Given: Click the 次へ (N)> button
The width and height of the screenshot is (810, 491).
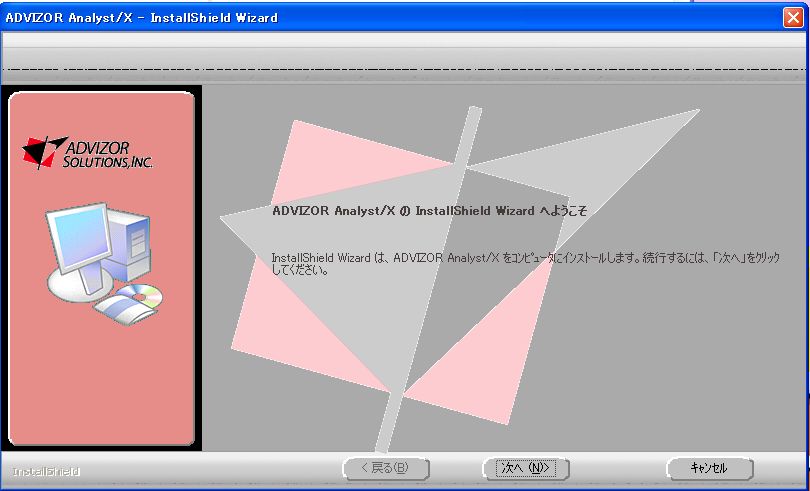Looking at the screenshot, I should click(x=526, y=468).
